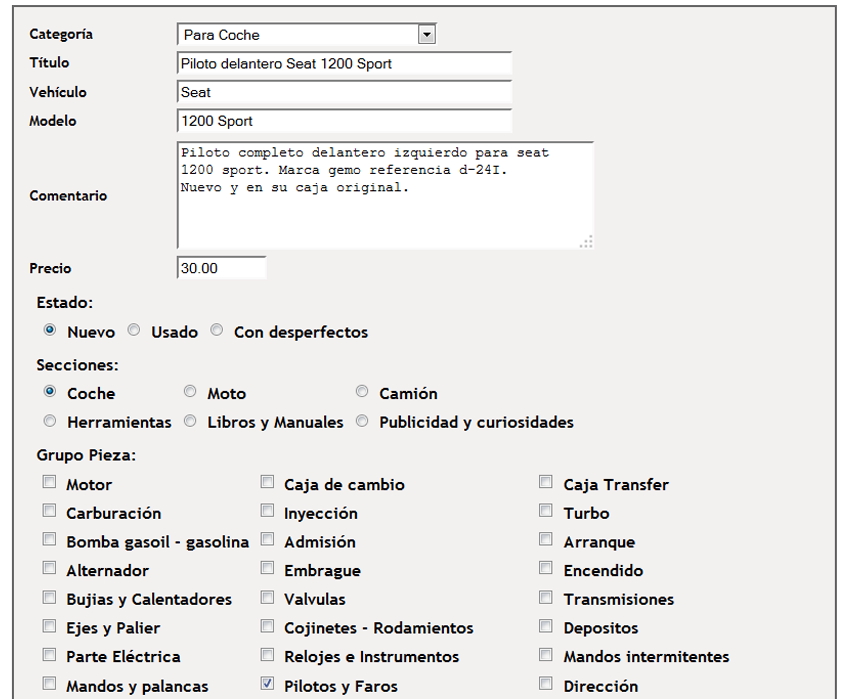Click the Precio input field
Viewport: 847px width, 699px height.
click(221, 269)
